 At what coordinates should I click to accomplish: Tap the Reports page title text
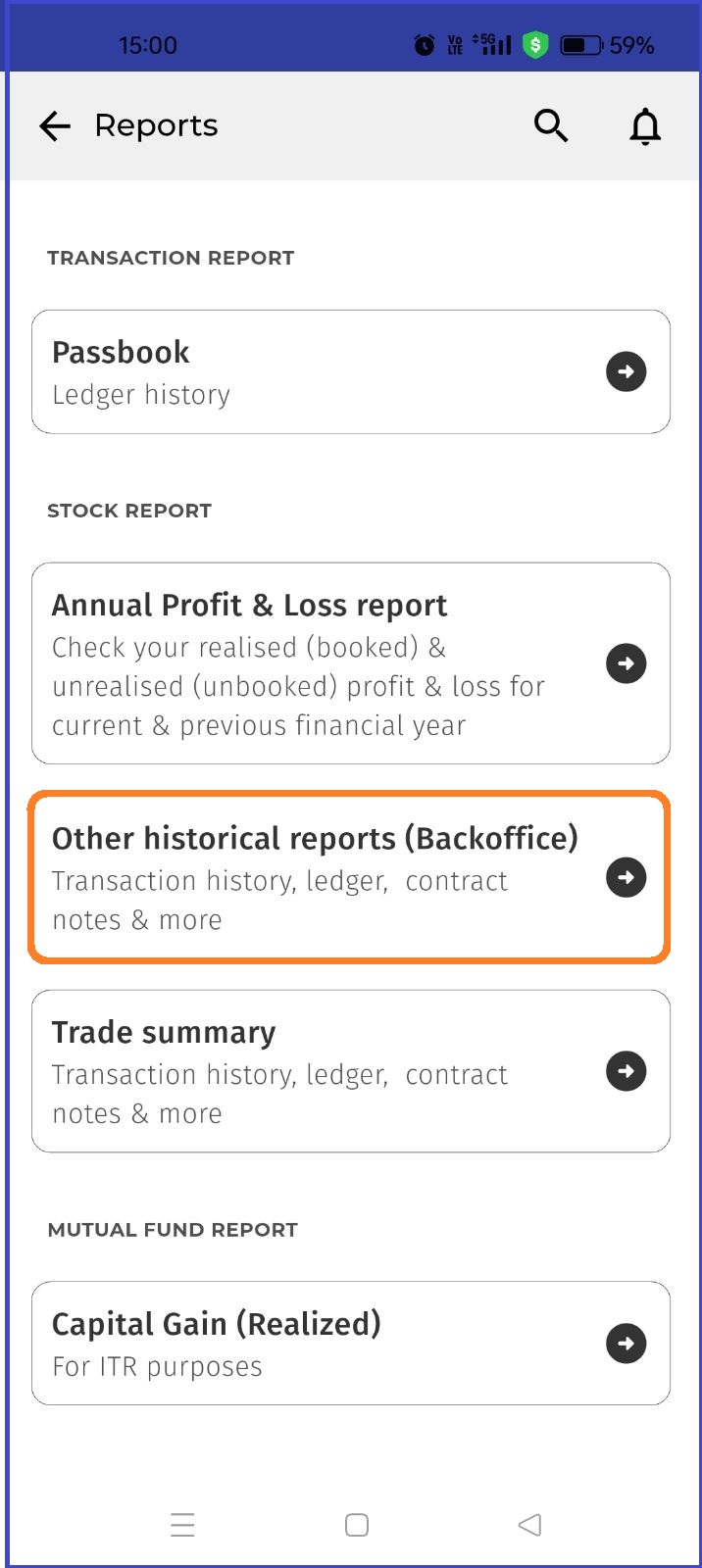point(156,126)
